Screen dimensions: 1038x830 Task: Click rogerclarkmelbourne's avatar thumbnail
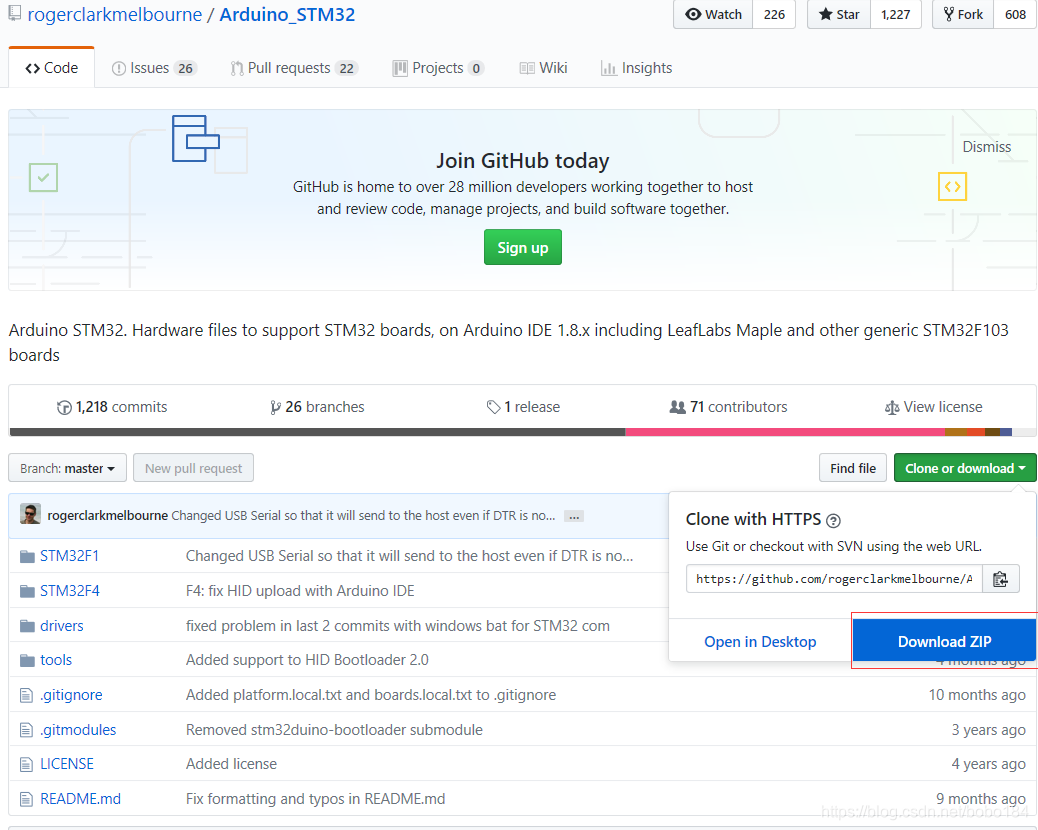30,515
